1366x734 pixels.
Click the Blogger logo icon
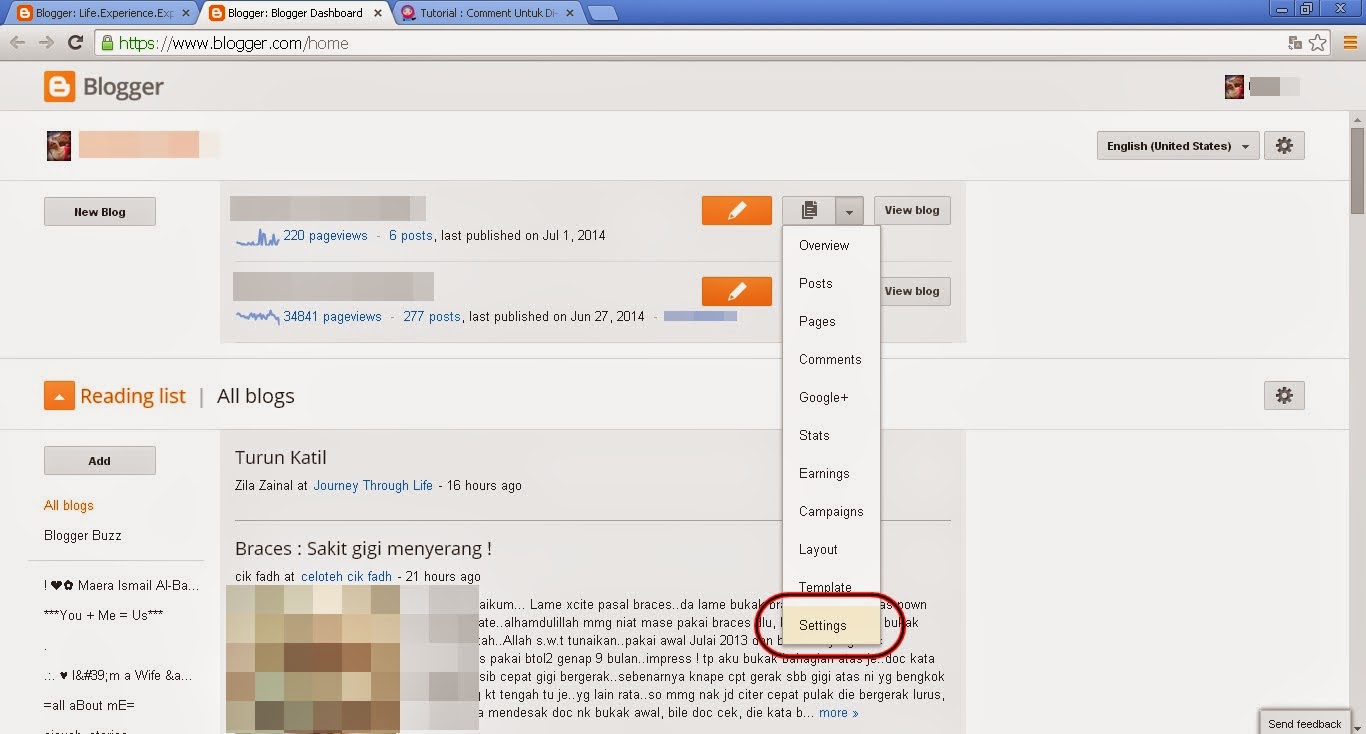(x=59, y=87)
